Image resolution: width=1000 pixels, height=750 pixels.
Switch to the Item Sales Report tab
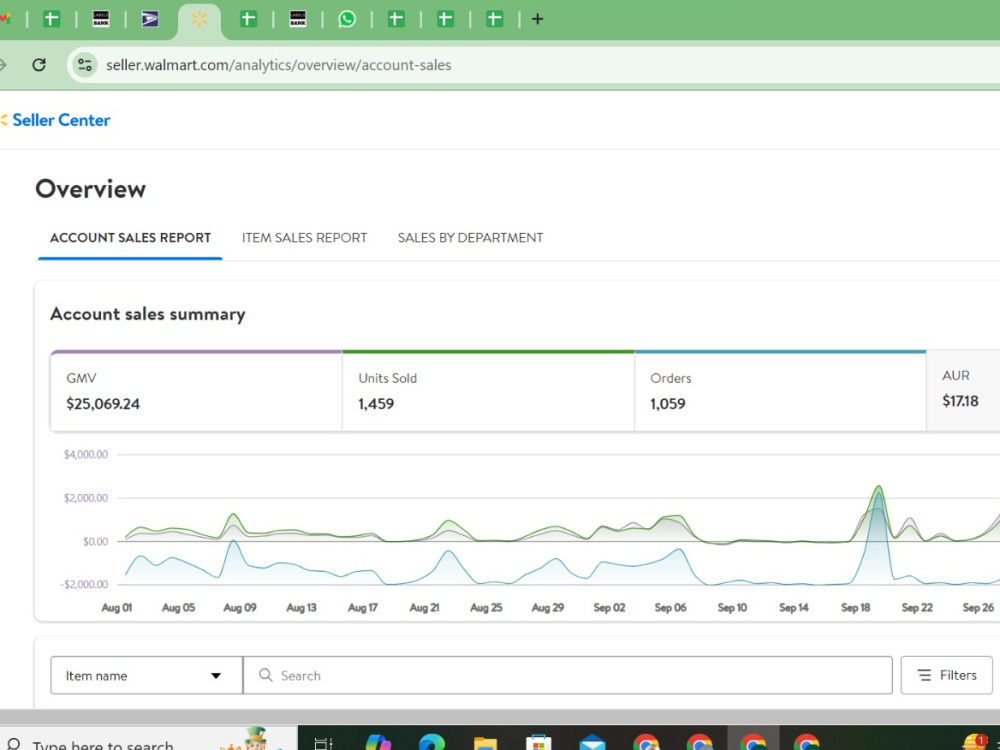coord(304,238)
